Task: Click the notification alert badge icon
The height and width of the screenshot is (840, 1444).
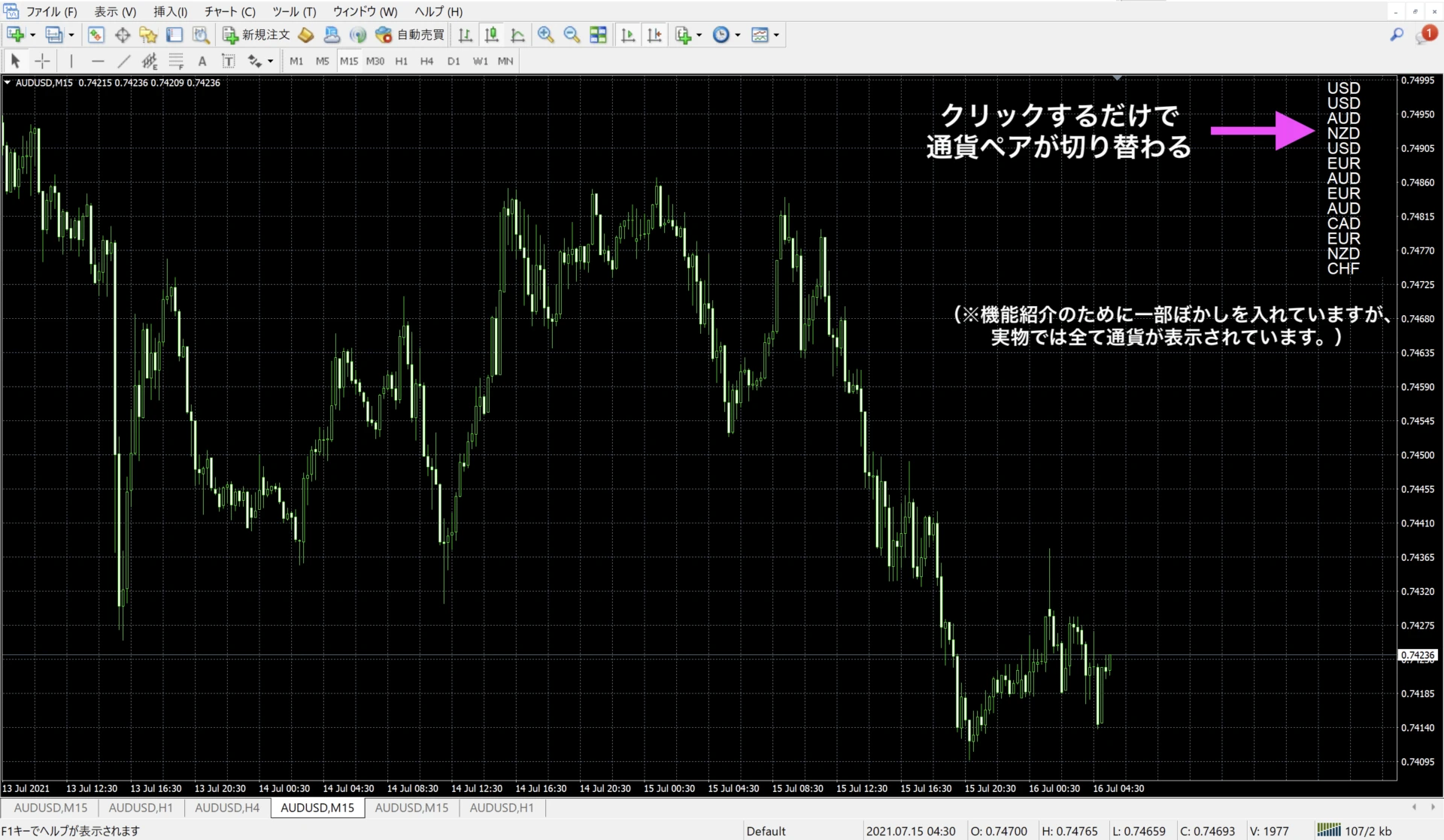Action: pos(1426,35)
